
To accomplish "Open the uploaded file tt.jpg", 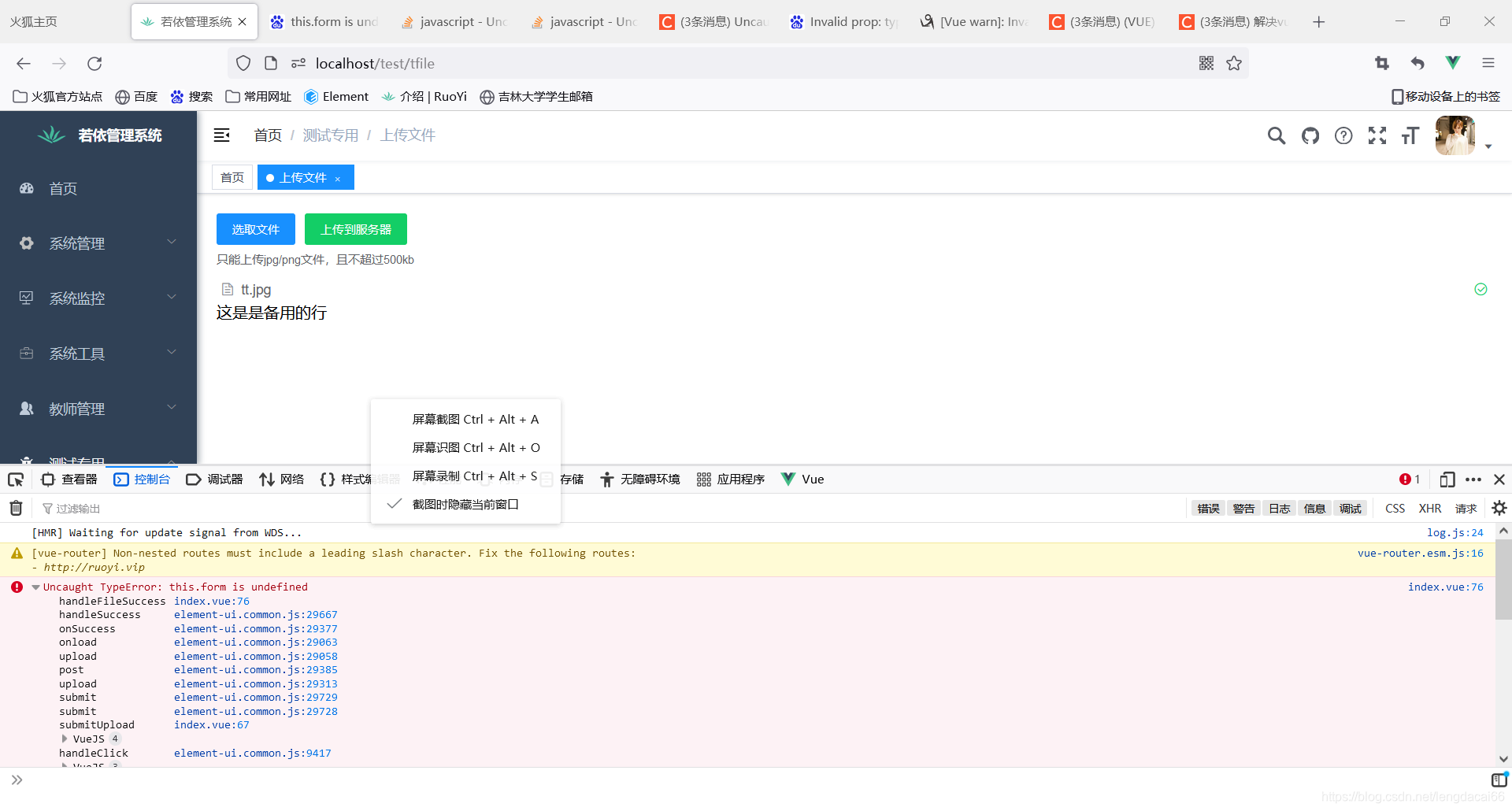I will coord(256,290).
